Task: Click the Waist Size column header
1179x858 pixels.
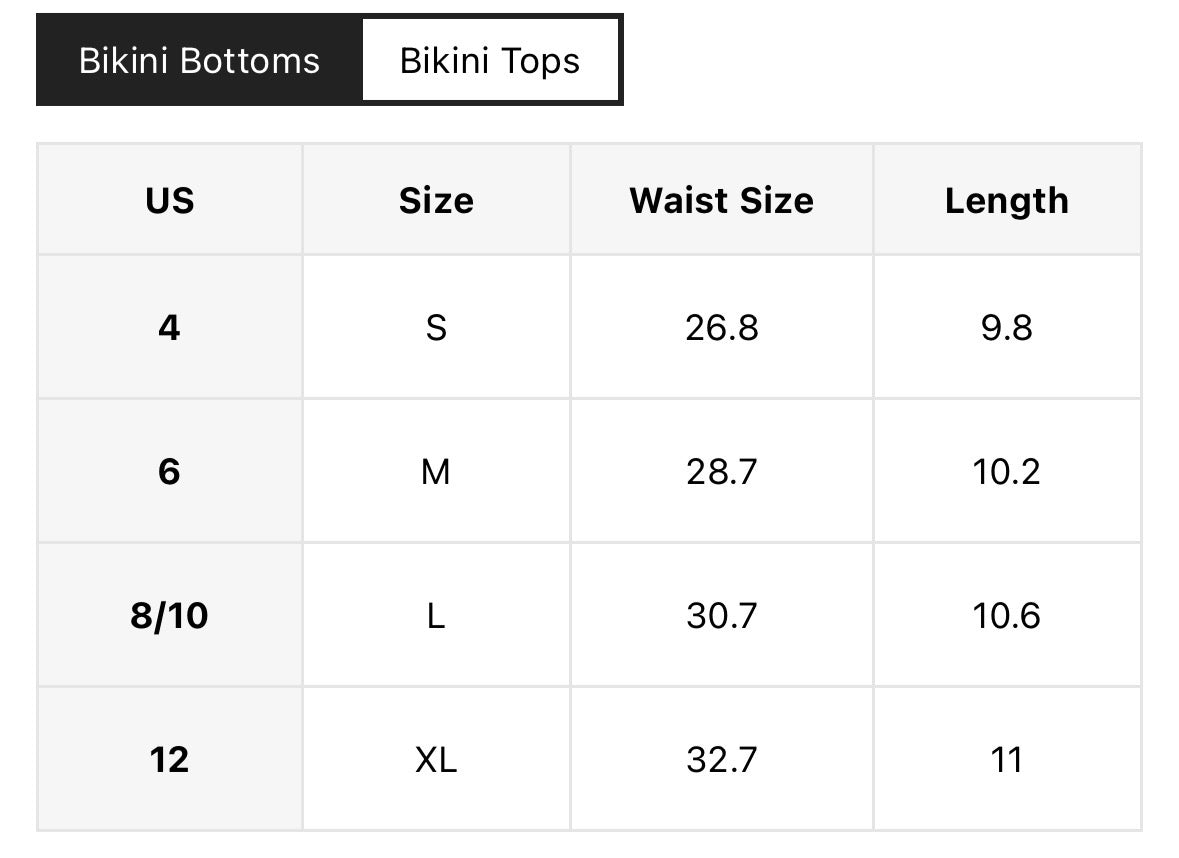Action: click(722, 200)
